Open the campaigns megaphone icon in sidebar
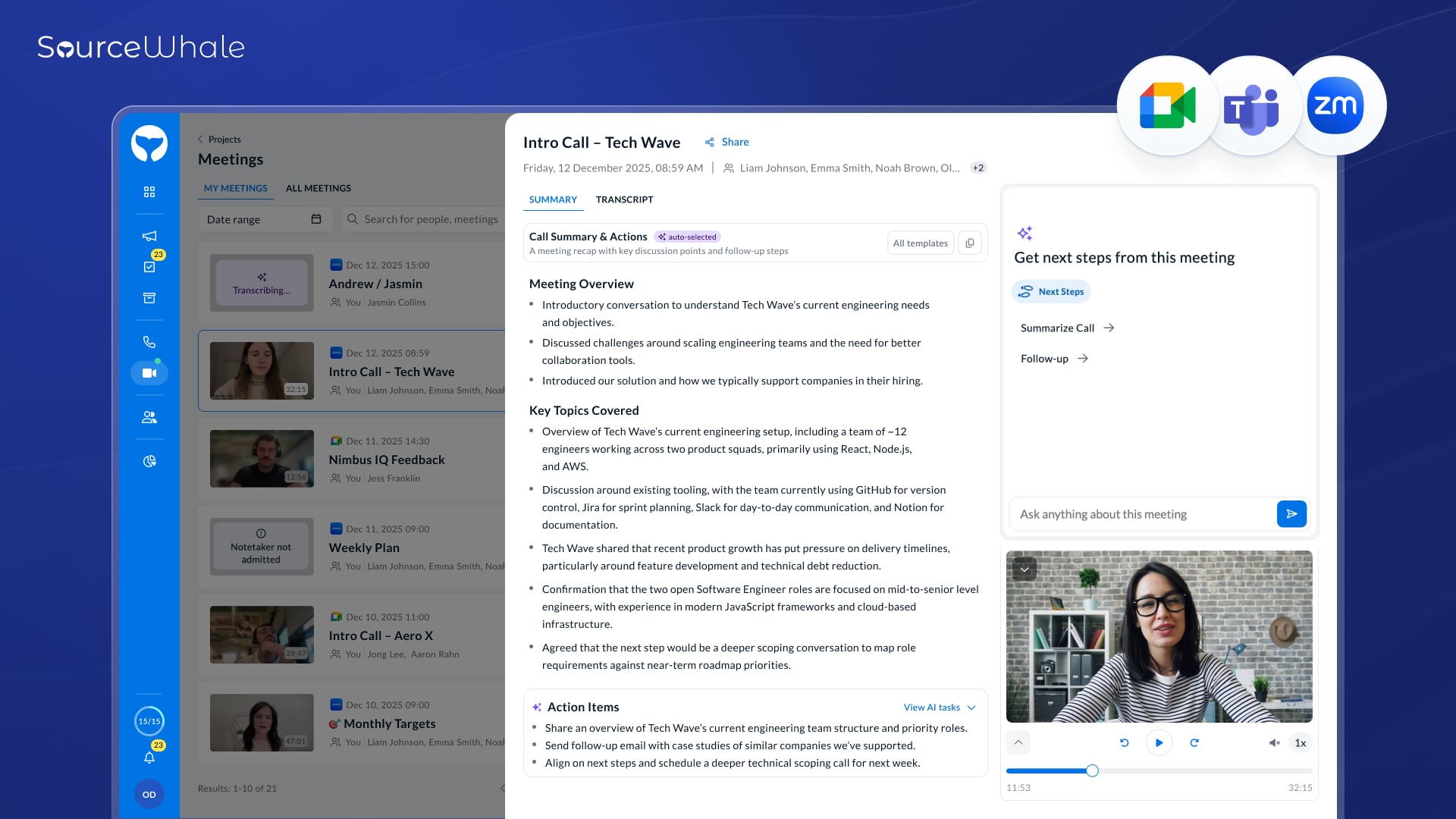This screenshot has height=819, width=1456. [149, 236]
